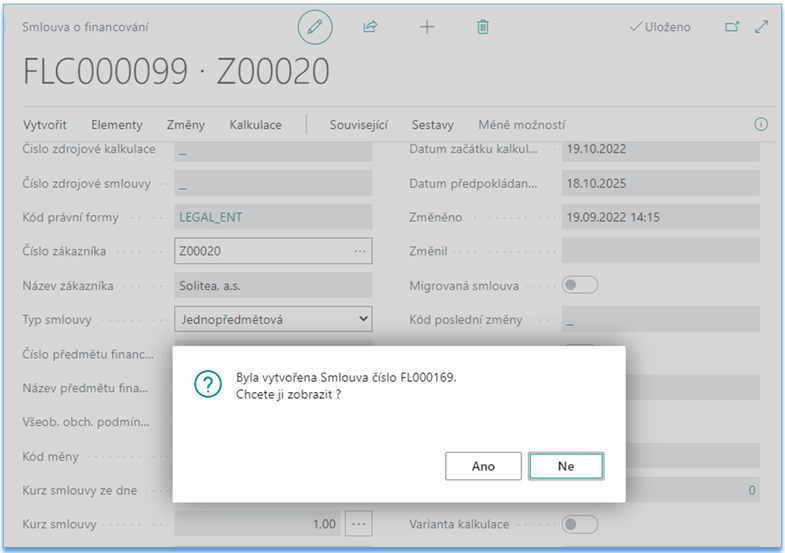This screenshot has width=785, height=553.
Task: Open lookup ellipsis in Číslo zákazníka
Action: [x=360, y=251]
